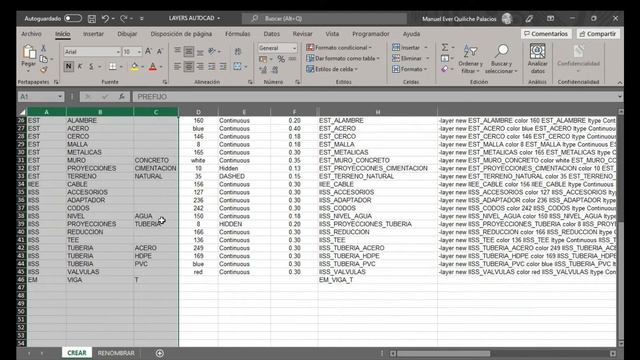The image size is (640, 360).
Task: Click the Name Box showing A1
Action: click(40, 97)
